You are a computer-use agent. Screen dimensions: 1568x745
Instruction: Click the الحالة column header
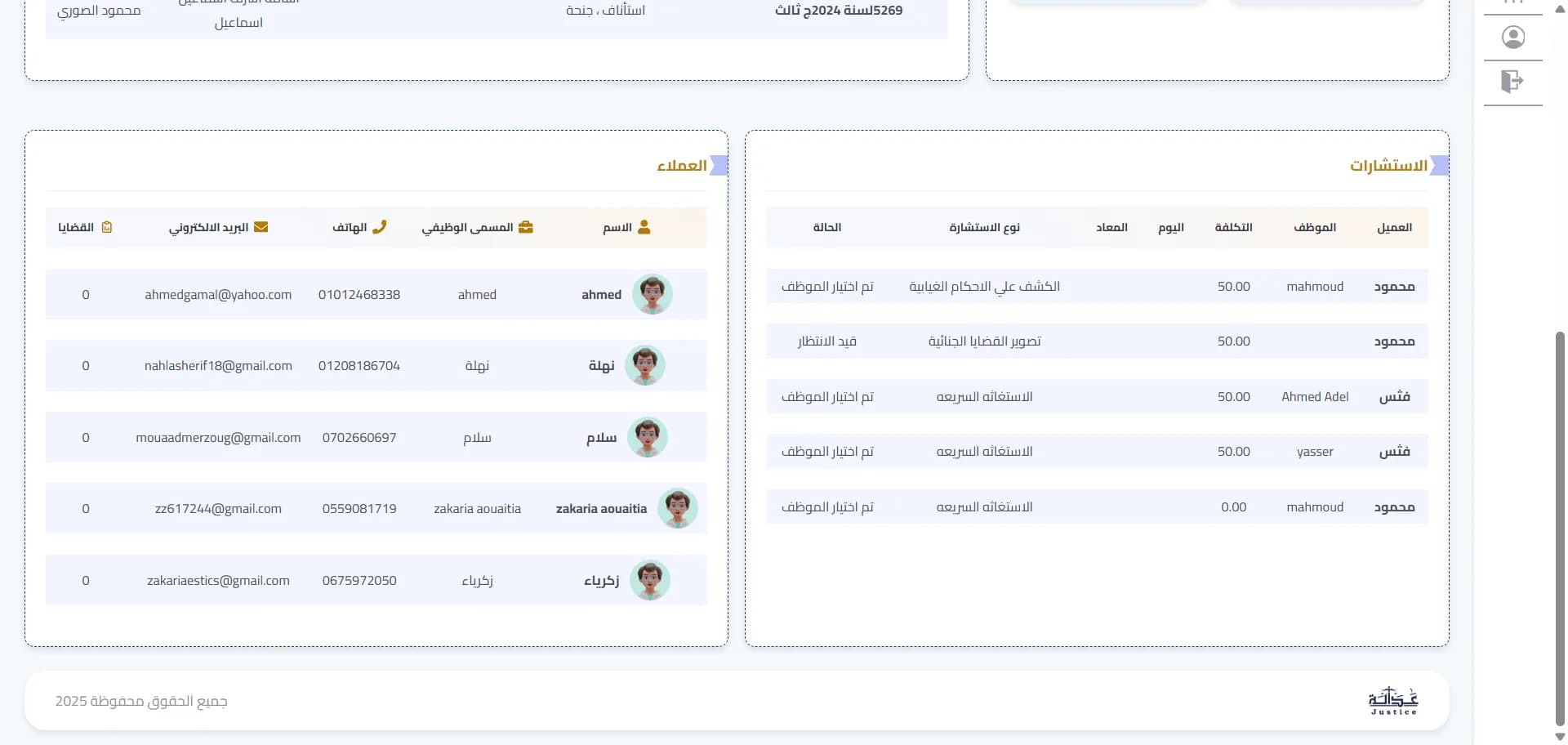point(826,227)
